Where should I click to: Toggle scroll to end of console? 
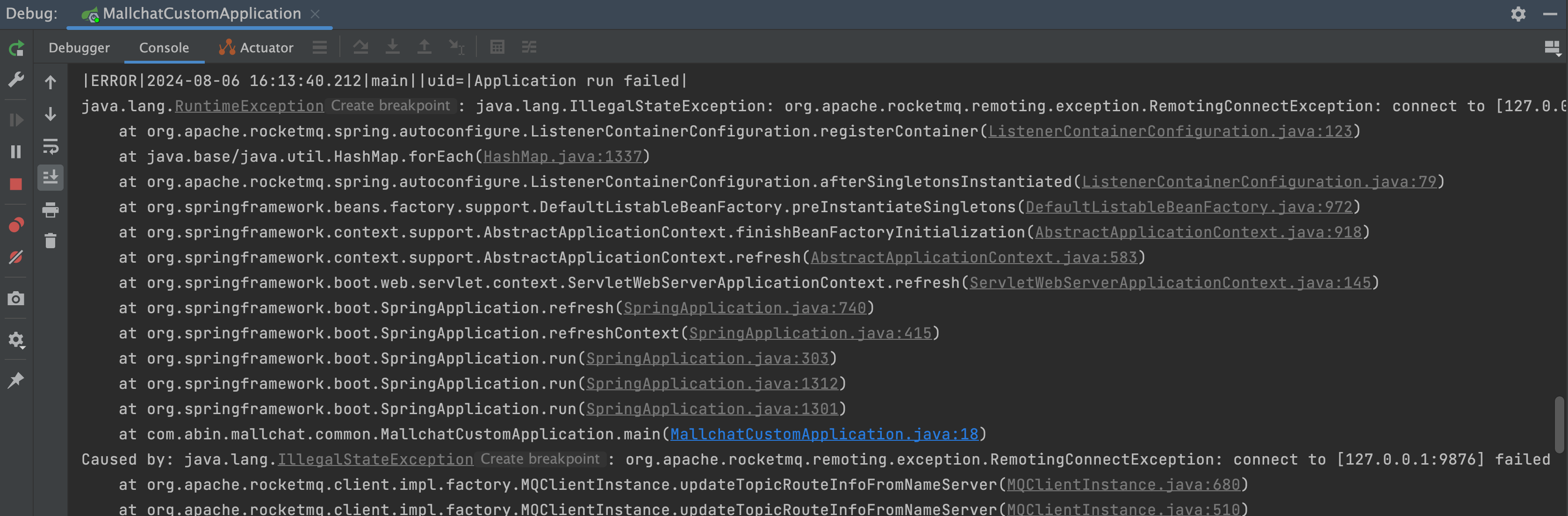[50, 177]
